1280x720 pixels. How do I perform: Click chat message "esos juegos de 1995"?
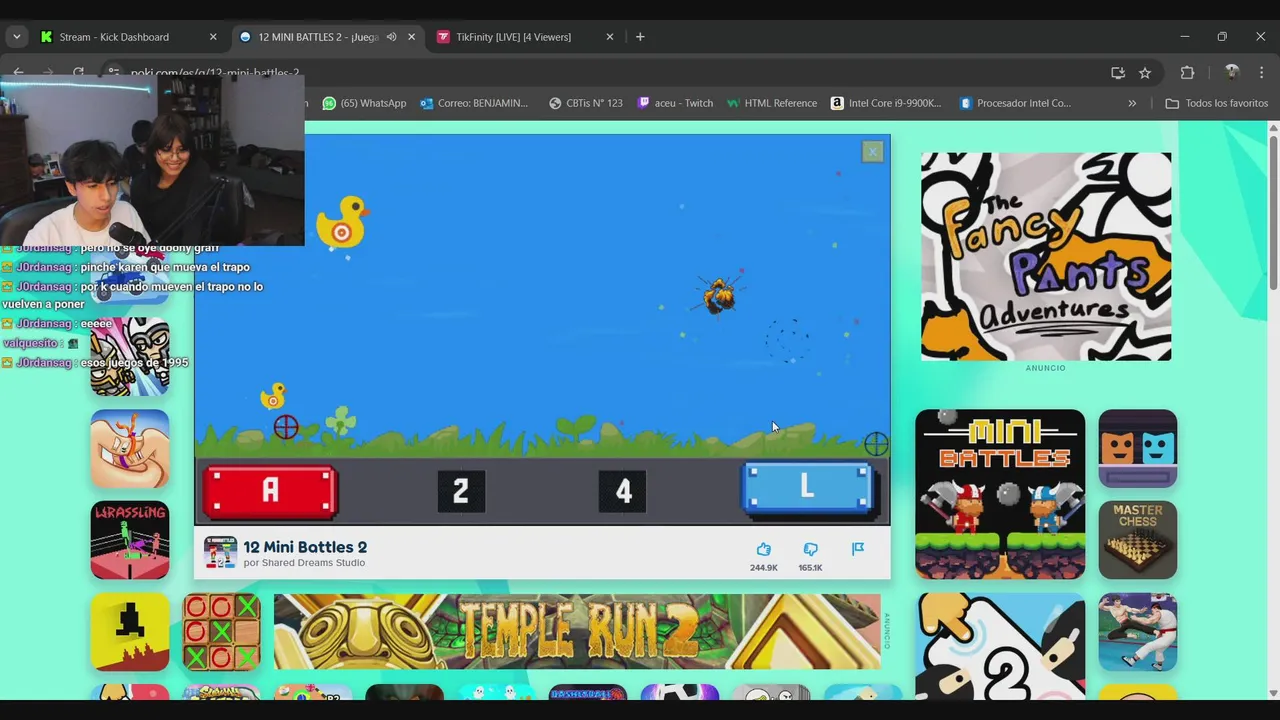coord(133,362)
